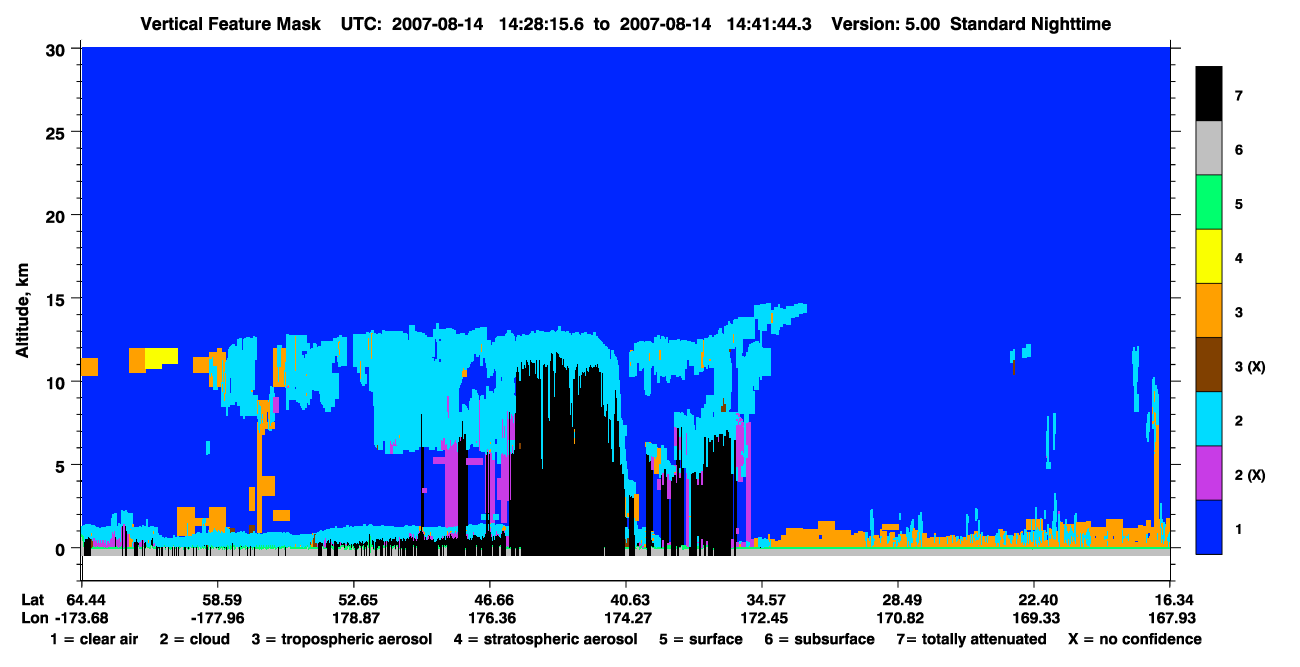Click the '3 = tropospheric aerosol' key text
The width and height of the screenshot is (1300, 667).
click(x=341, y=640)
